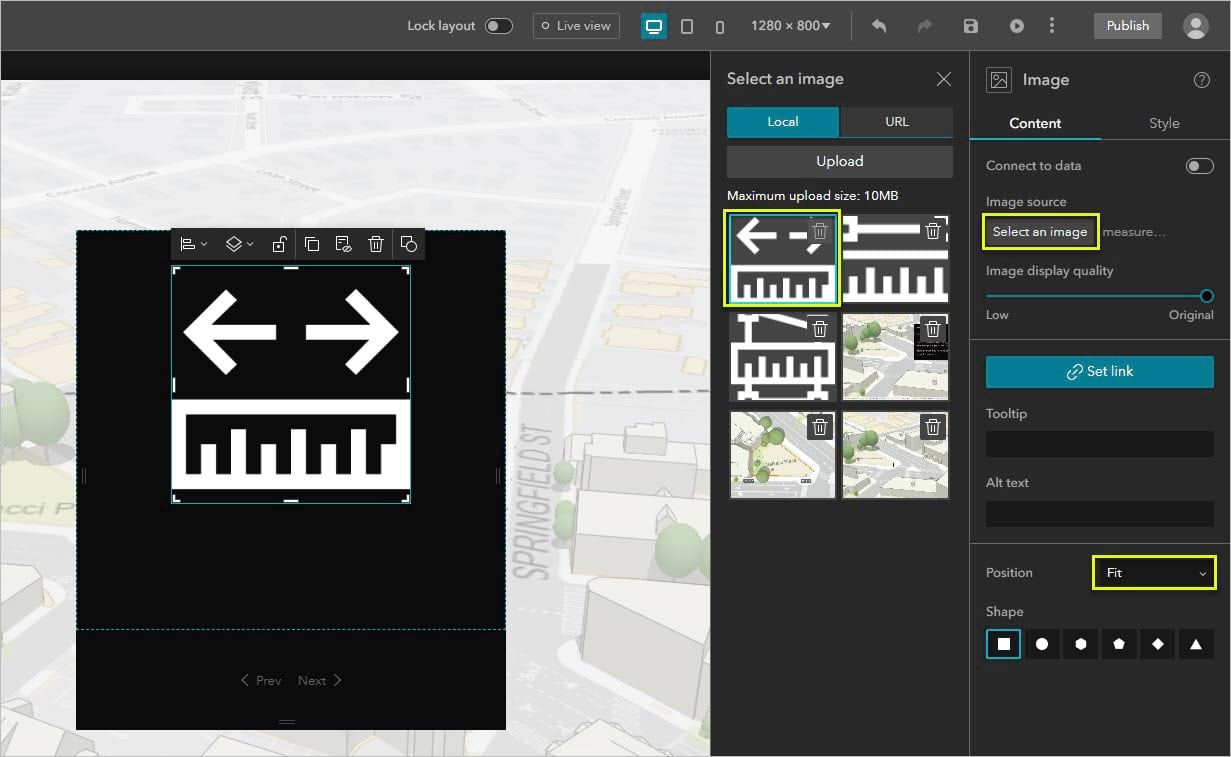Delete the widget via trash icon
Screen dimensions: 1231x757
coord(375,244)
